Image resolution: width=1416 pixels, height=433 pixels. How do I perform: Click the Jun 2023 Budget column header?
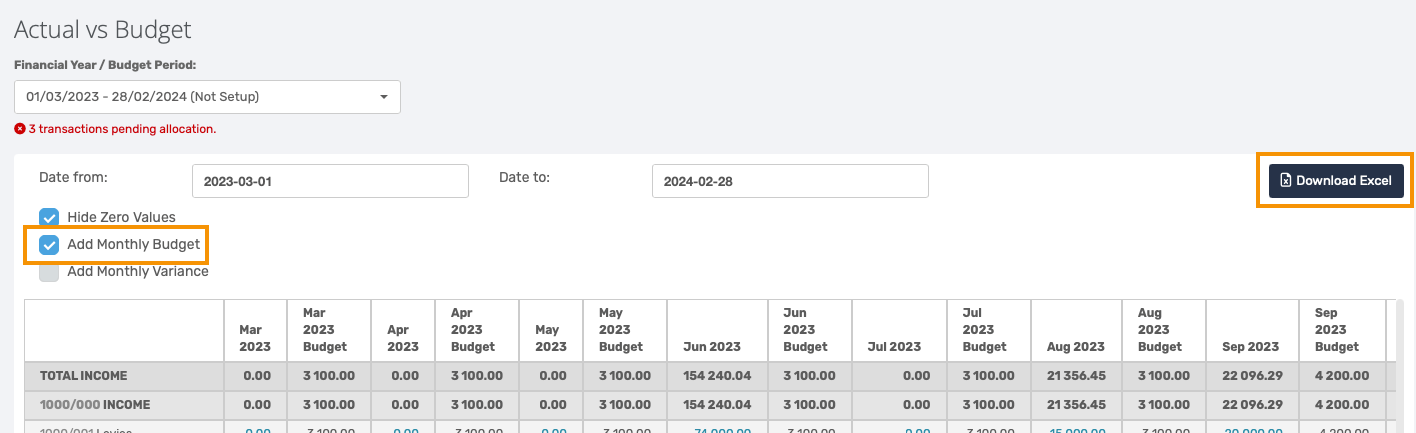(x=810, y=330)
